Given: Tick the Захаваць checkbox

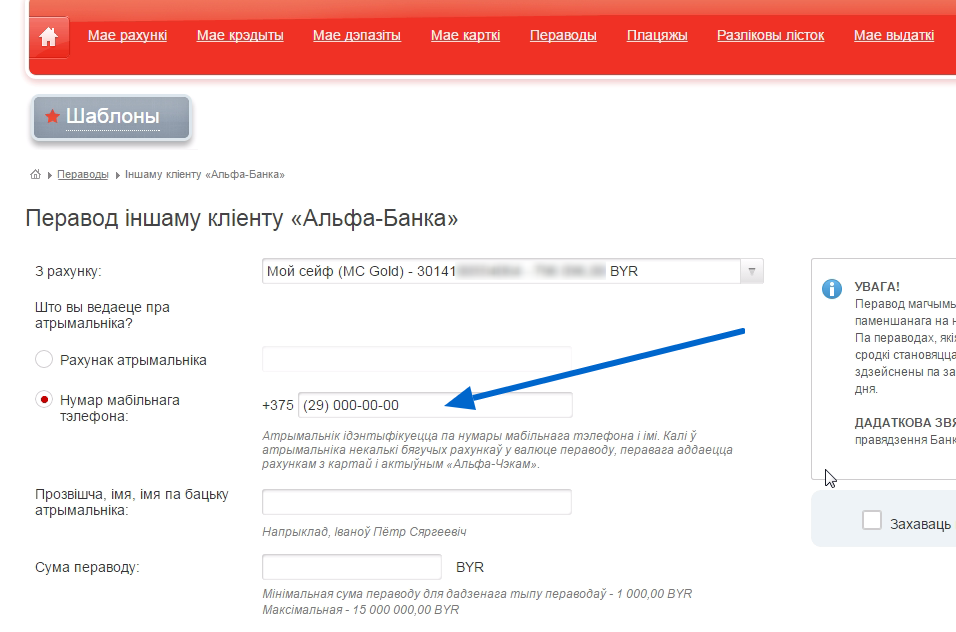Looking at the screenshot, I should [x=872, y=521].
